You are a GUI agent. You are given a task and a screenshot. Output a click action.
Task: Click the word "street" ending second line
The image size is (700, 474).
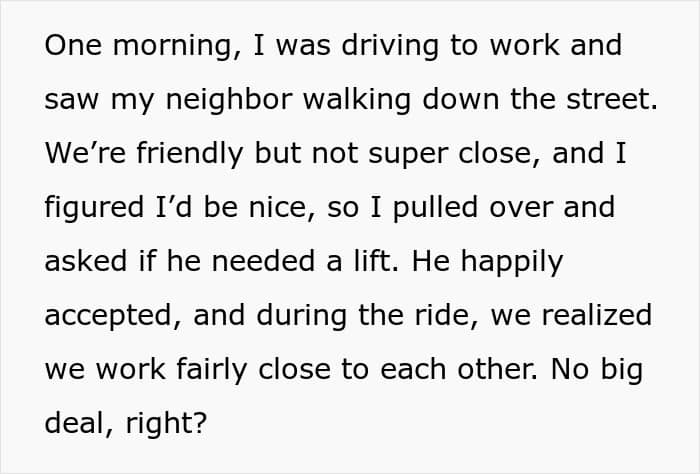click(608, 100)
